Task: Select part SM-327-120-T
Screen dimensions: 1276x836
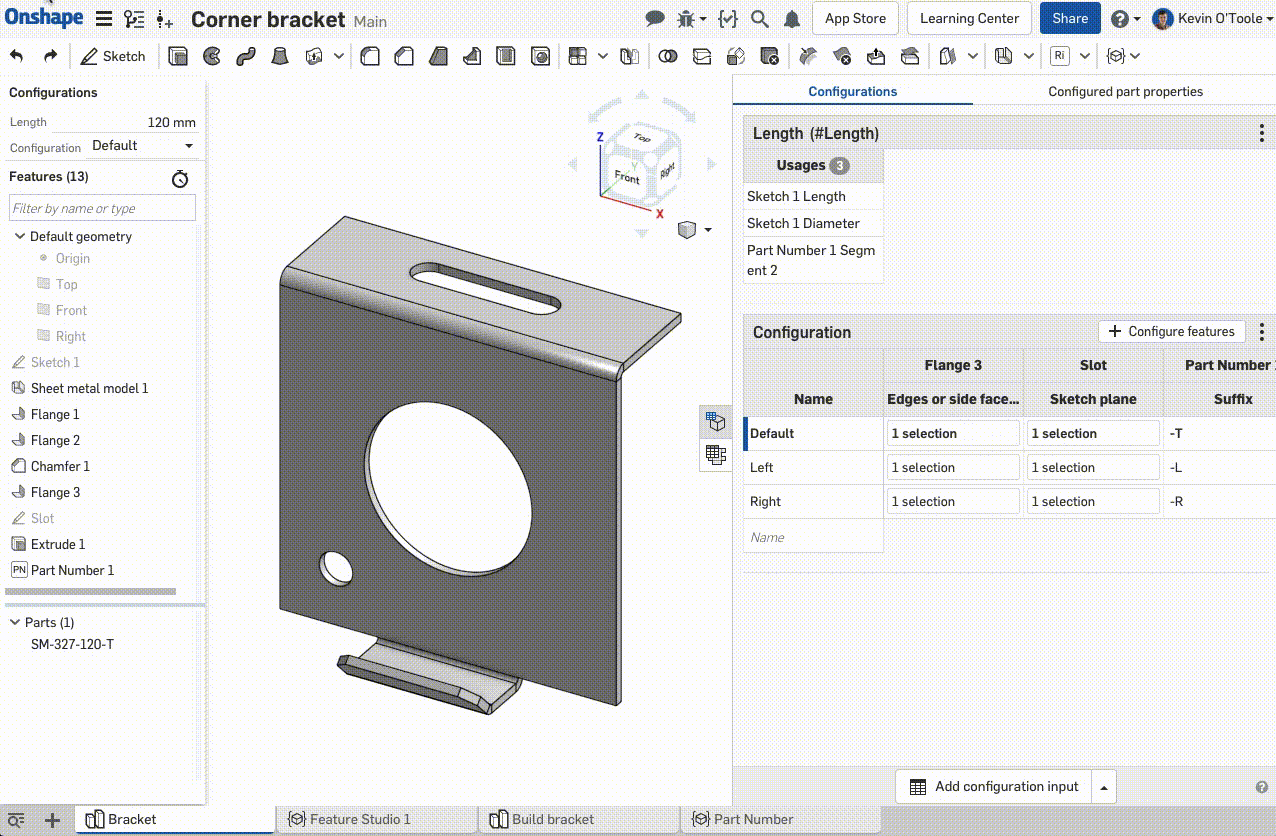Action: click(x=72, y=644)
